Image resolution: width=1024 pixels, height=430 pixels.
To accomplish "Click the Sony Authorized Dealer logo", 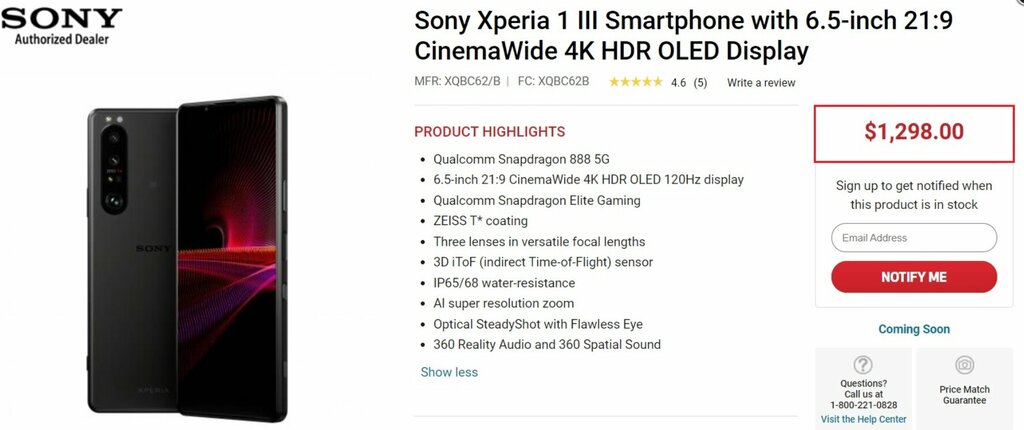I will (x=62, y=26).
